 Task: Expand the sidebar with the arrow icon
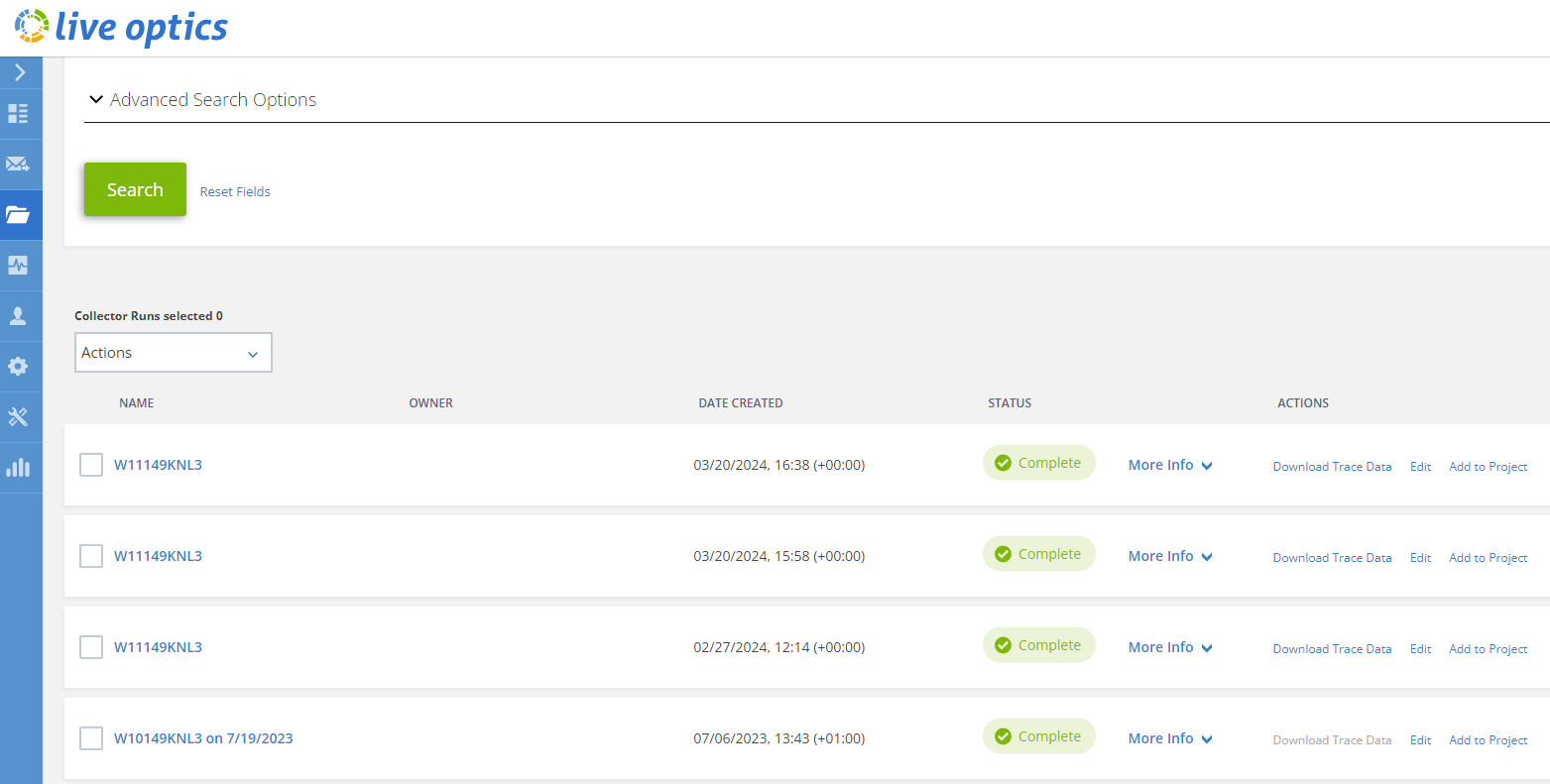20,72
